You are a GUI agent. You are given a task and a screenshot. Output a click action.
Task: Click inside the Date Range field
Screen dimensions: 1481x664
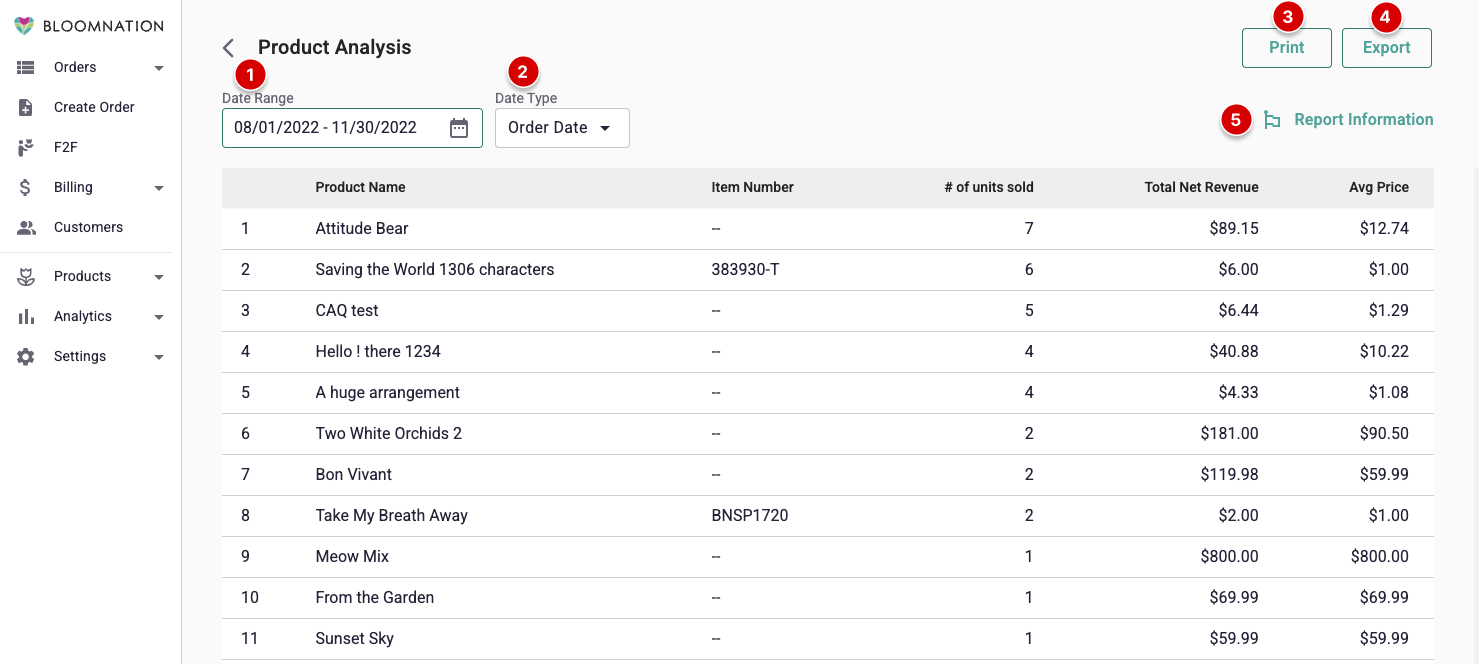330,128
